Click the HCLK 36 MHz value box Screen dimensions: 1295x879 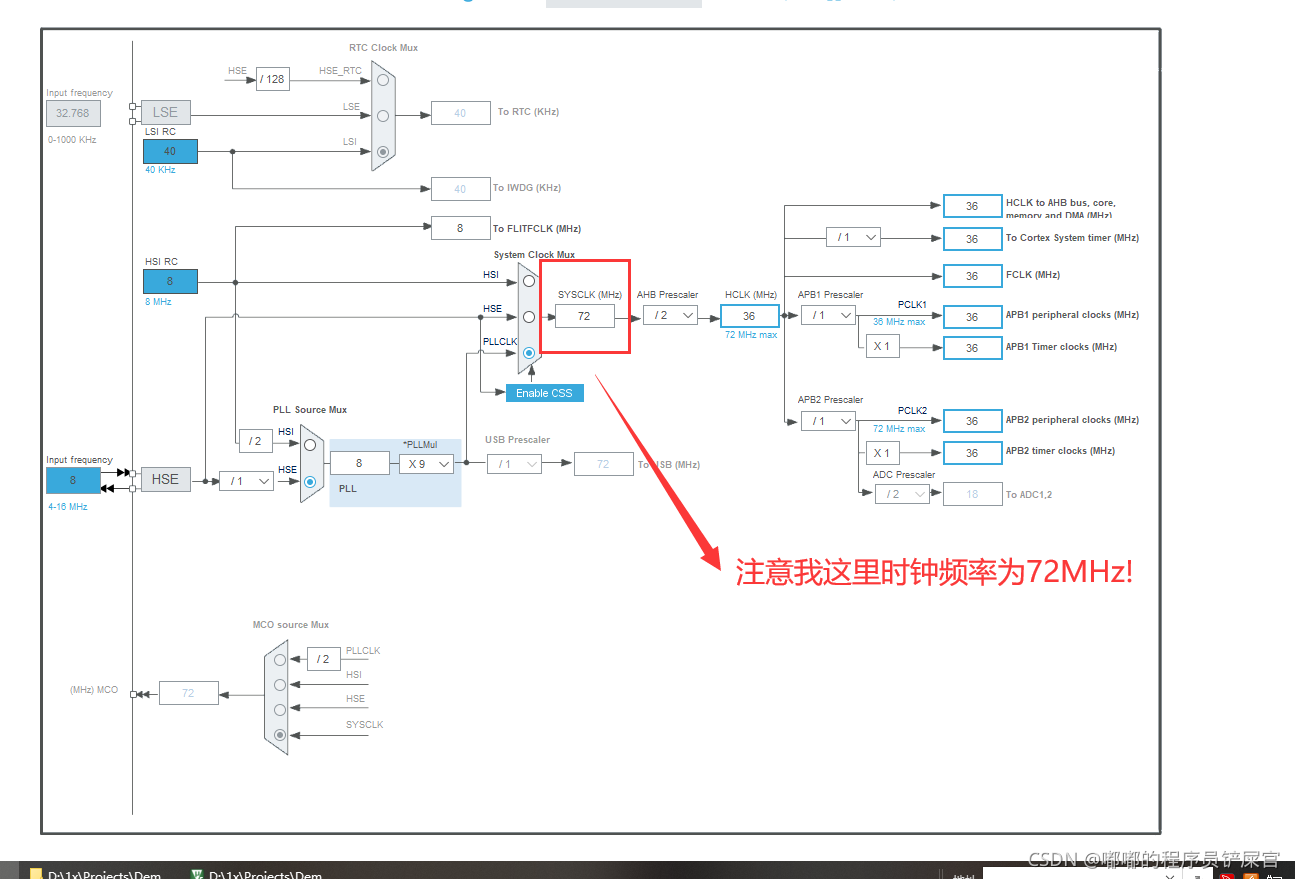(x=750, y=315)
